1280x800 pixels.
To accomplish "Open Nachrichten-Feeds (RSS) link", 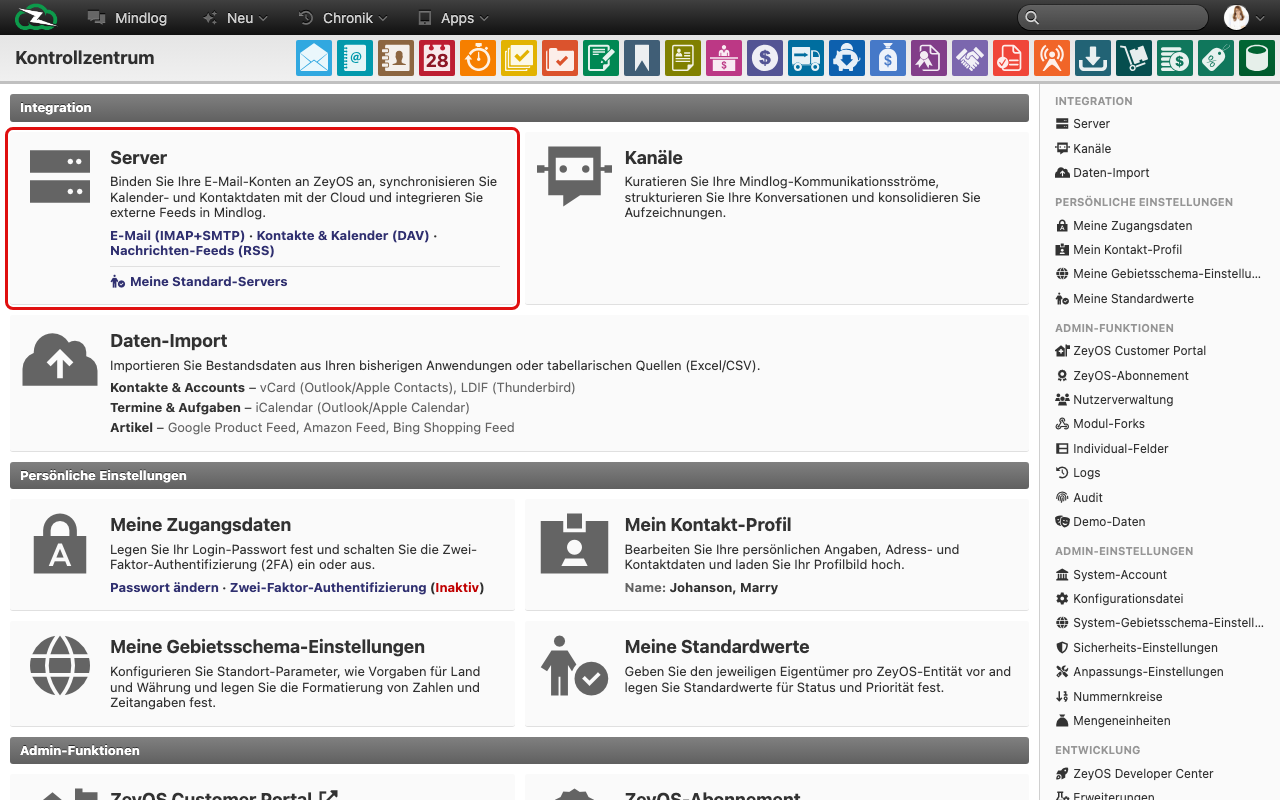I will [x=192, y=250].
